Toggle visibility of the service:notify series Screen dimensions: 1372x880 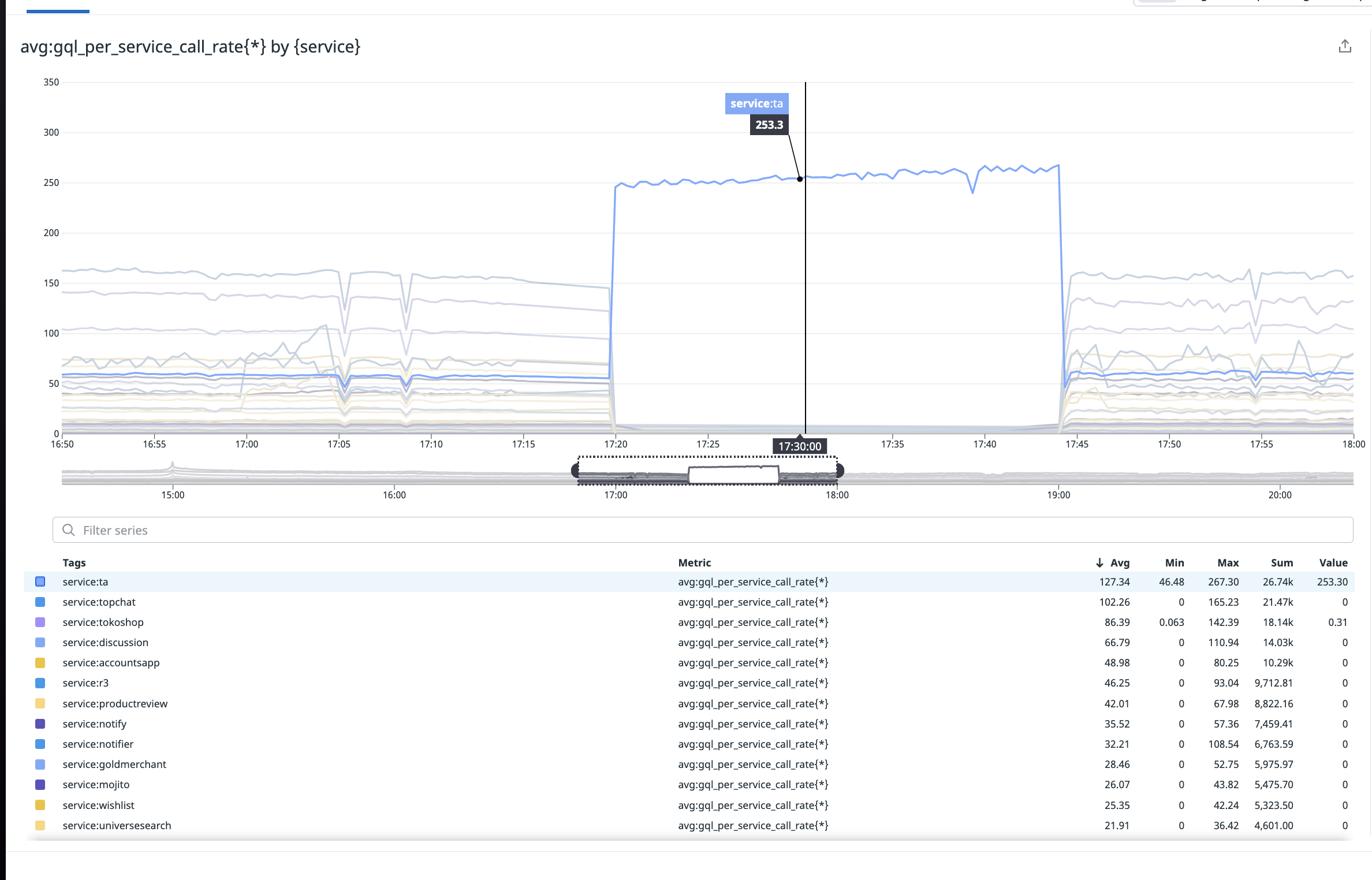pyautogui.click(x=40, y=724)
